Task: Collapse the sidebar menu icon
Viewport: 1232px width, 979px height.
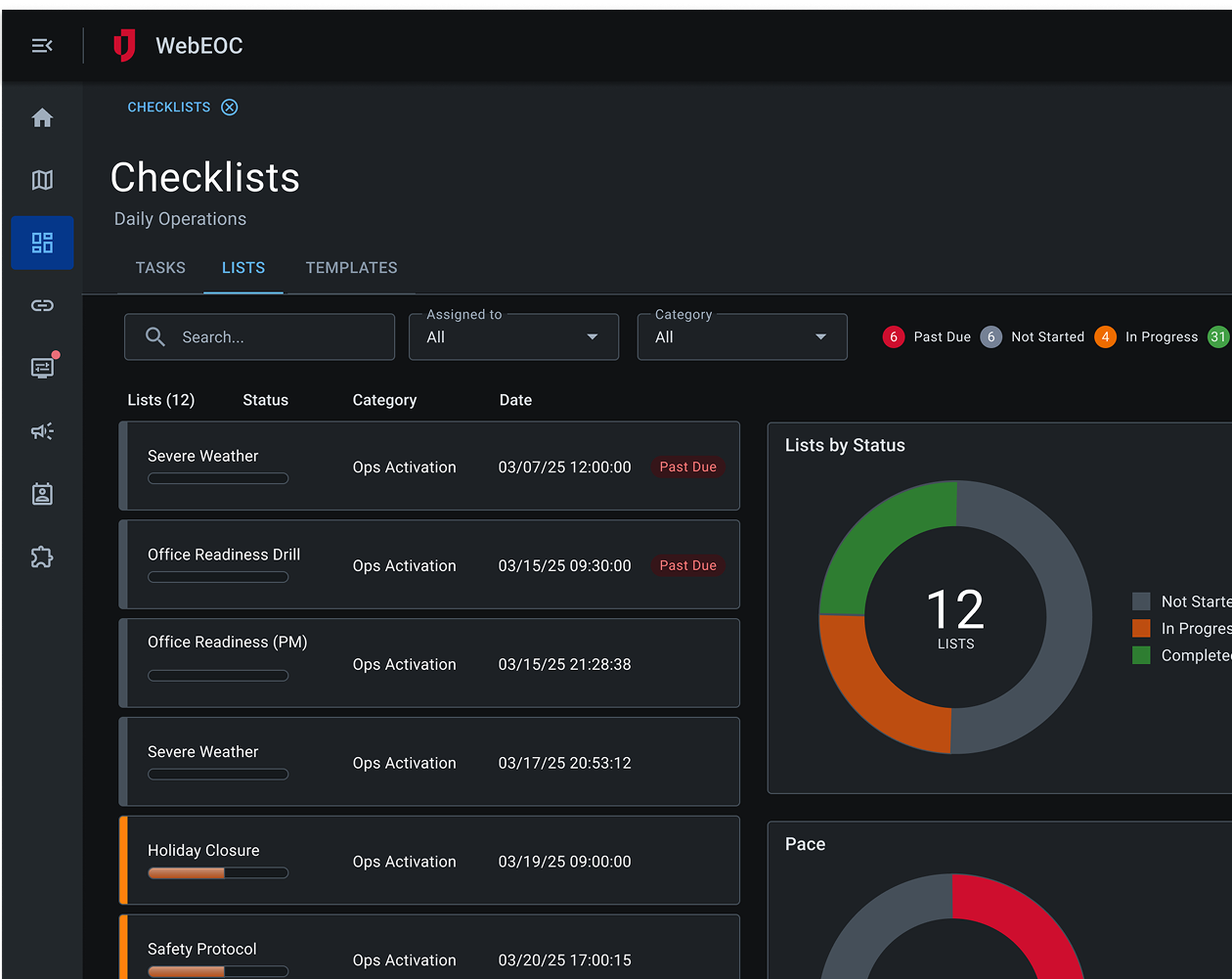Action: click(42, 46)
